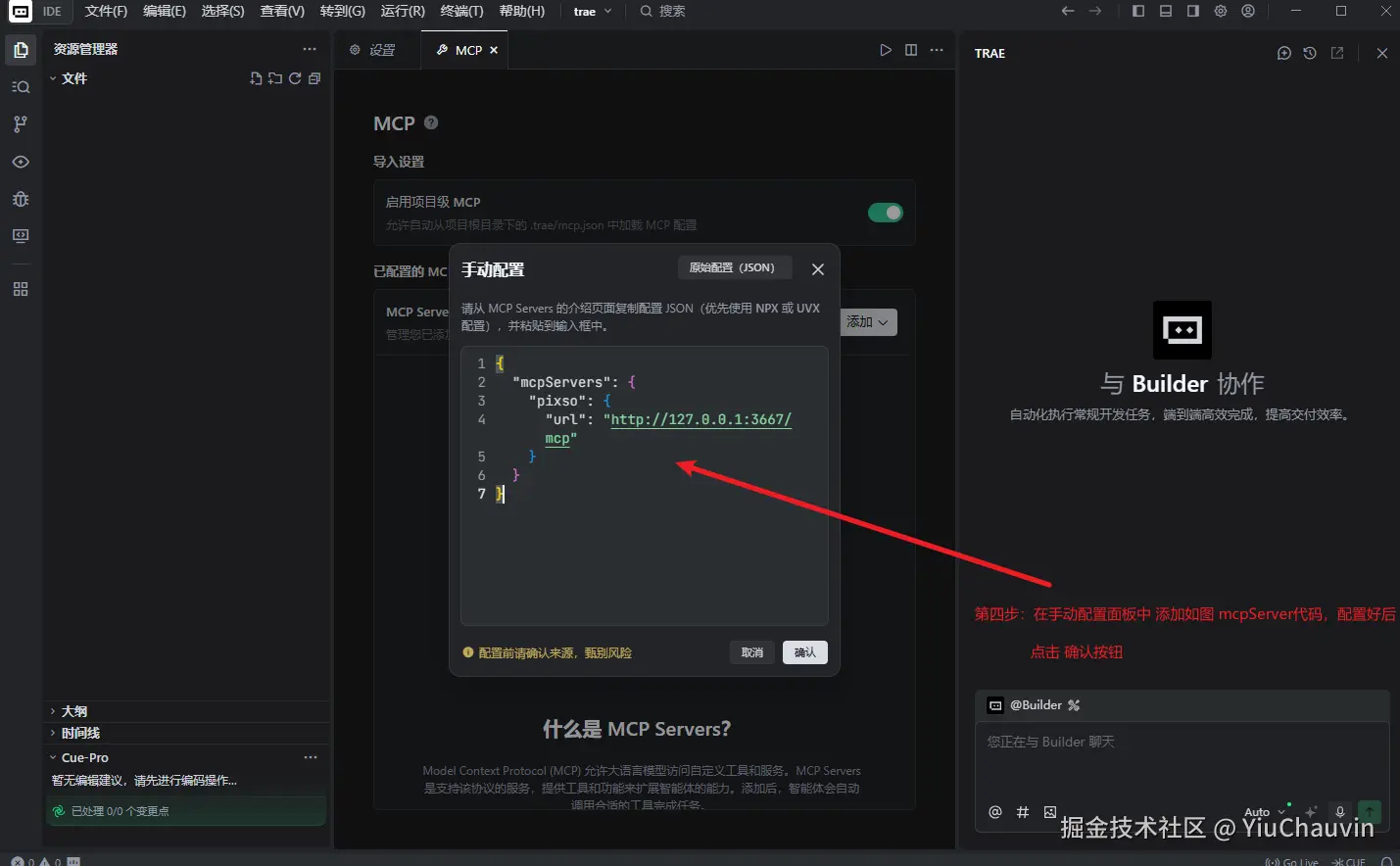Open the 查看(V) menu
The height and width of the screenshot is (866, 1400).
(282, 11)
